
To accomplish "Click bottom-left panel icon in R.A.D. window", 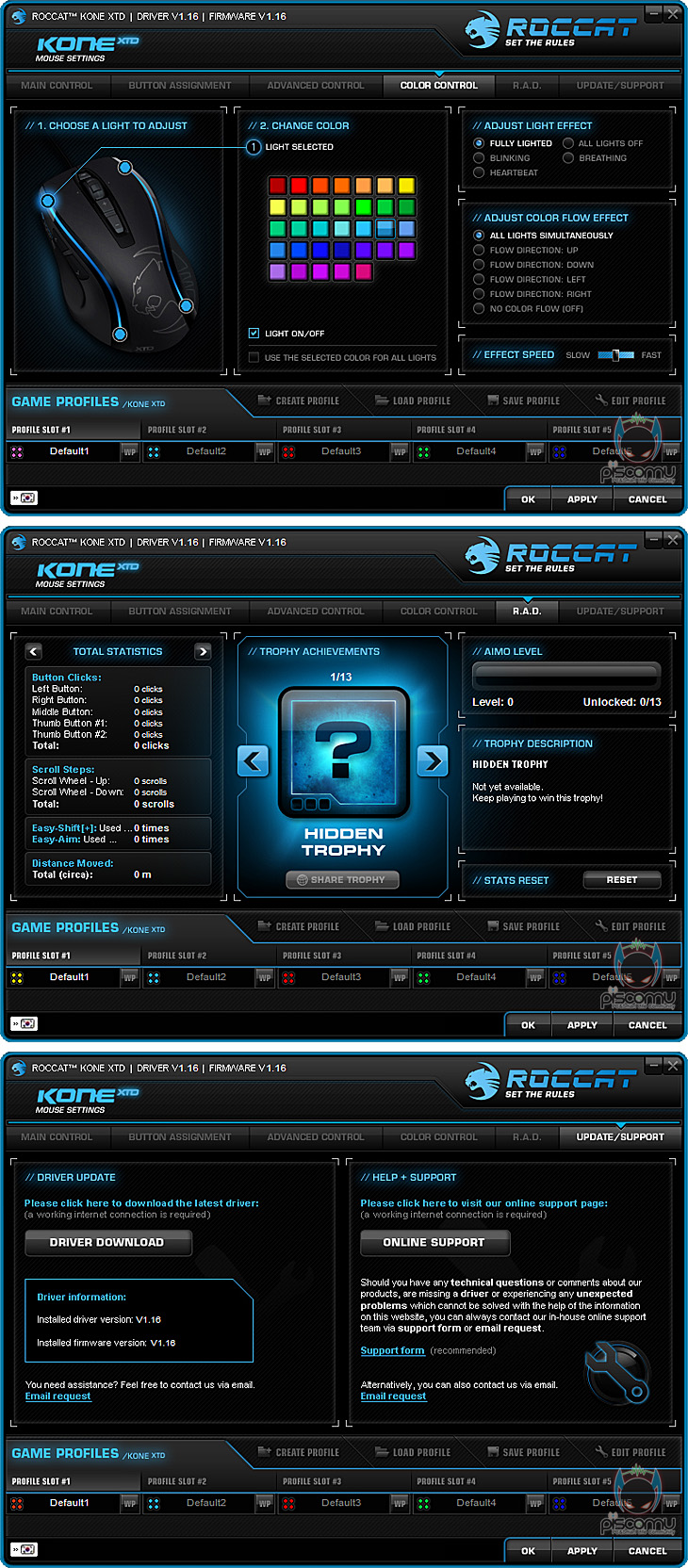I will point(24,1023).
